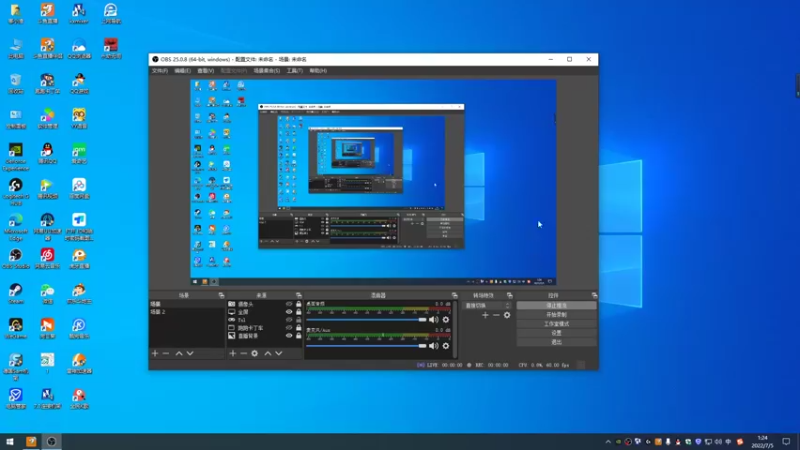Open scene transition type dropdown
This screenshot has width=800, height=450.
[x=487, y=306]
